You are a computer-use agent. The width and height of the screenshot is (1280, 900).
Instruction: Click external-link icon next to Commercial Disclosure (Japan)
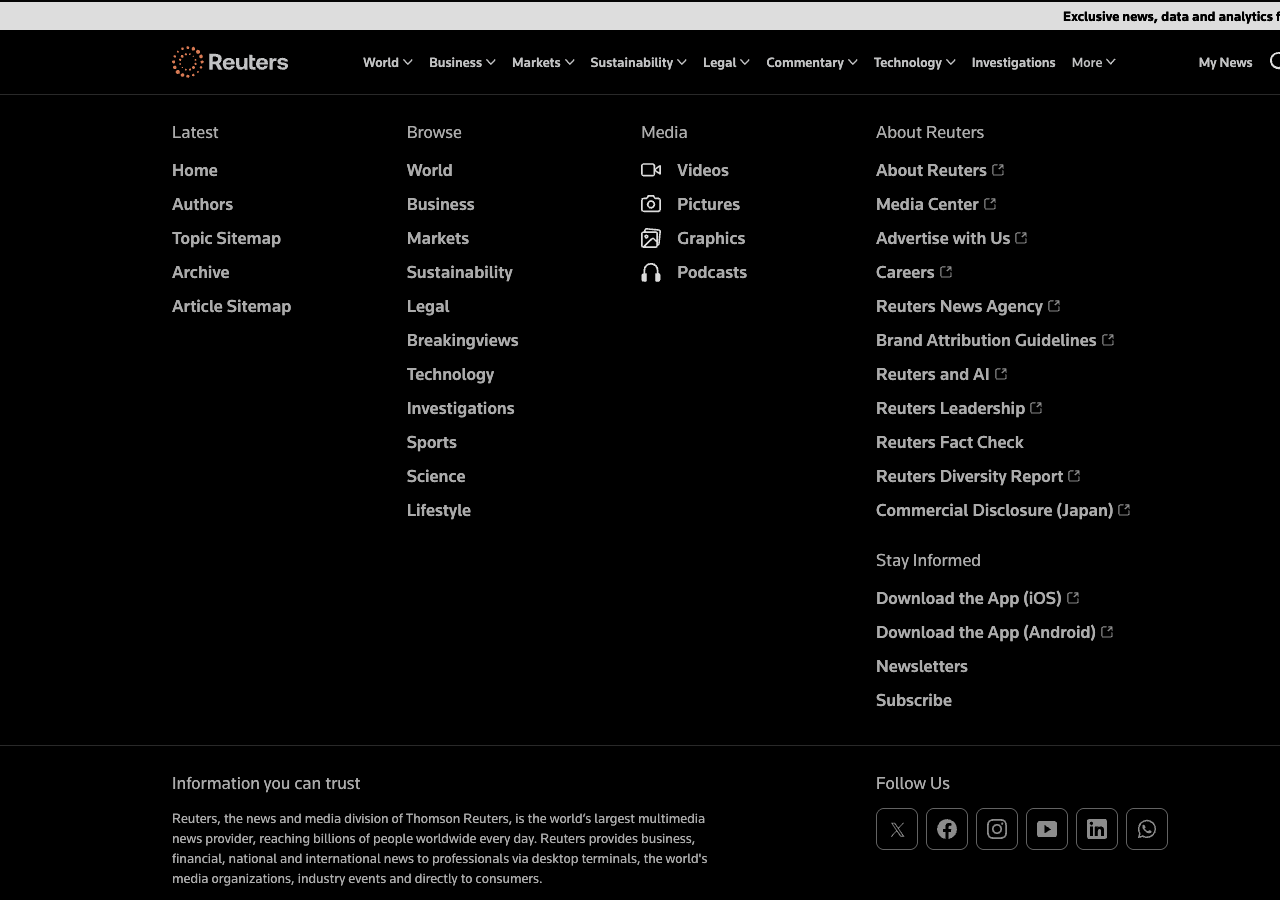(x=1124, y=510)
